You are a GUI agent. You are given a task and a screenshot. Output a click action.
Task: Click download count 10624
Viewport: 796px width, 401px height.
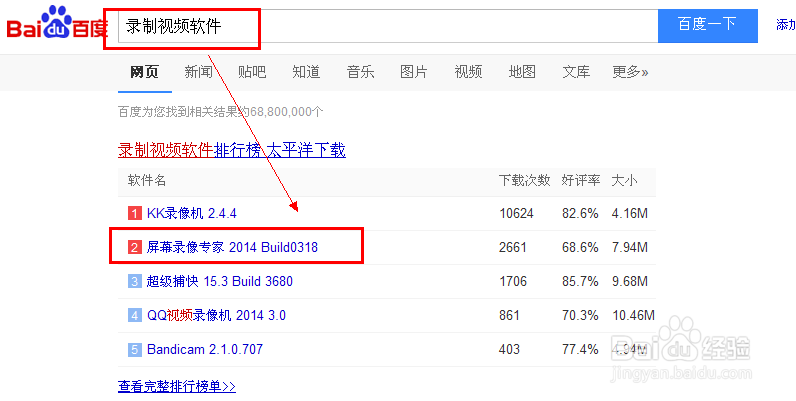tap(516, 213)
